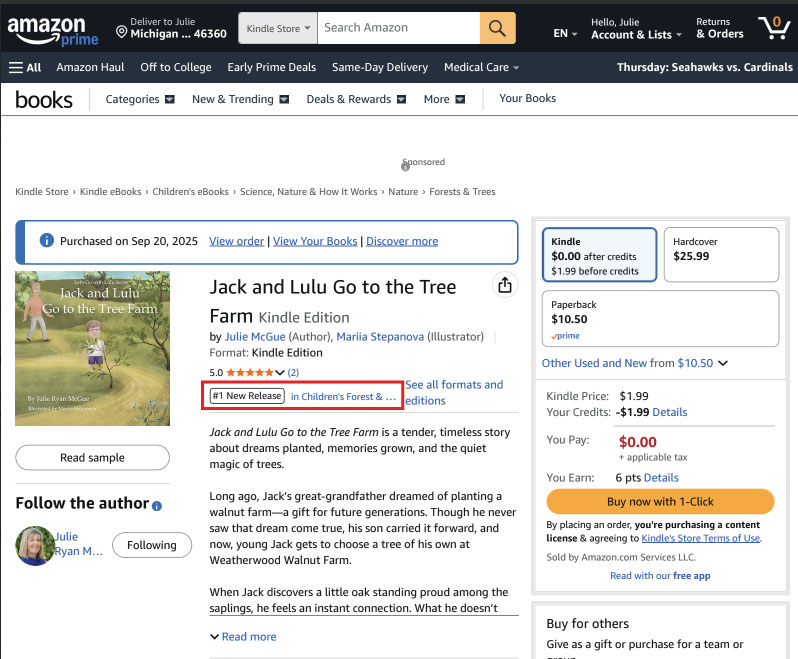This screenshot has width=798, height=659.
Task: Click the share icon beside the title
Action: [505, 286]
